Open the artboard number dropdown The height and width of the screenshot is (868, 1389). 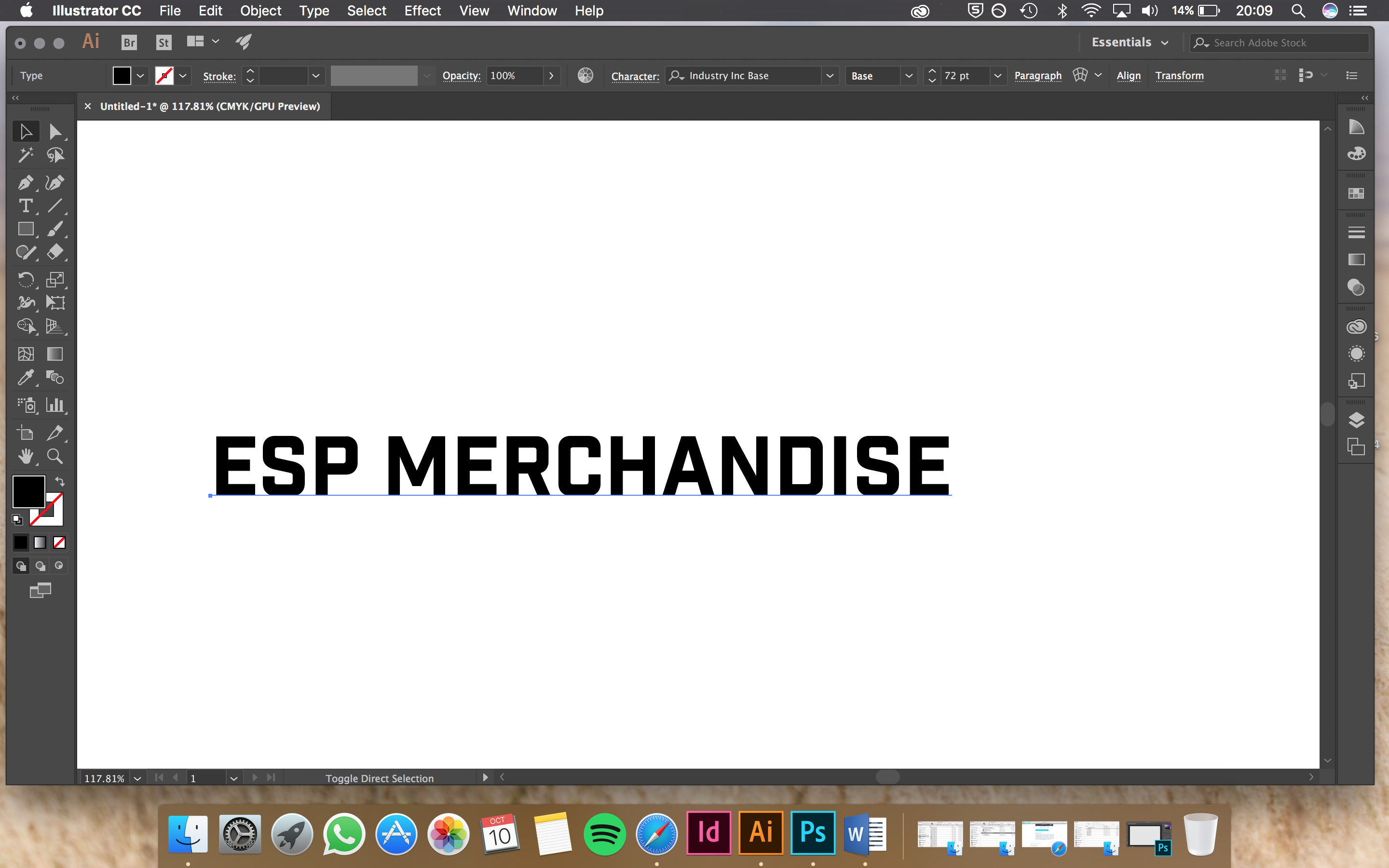(x=233, y=778)
